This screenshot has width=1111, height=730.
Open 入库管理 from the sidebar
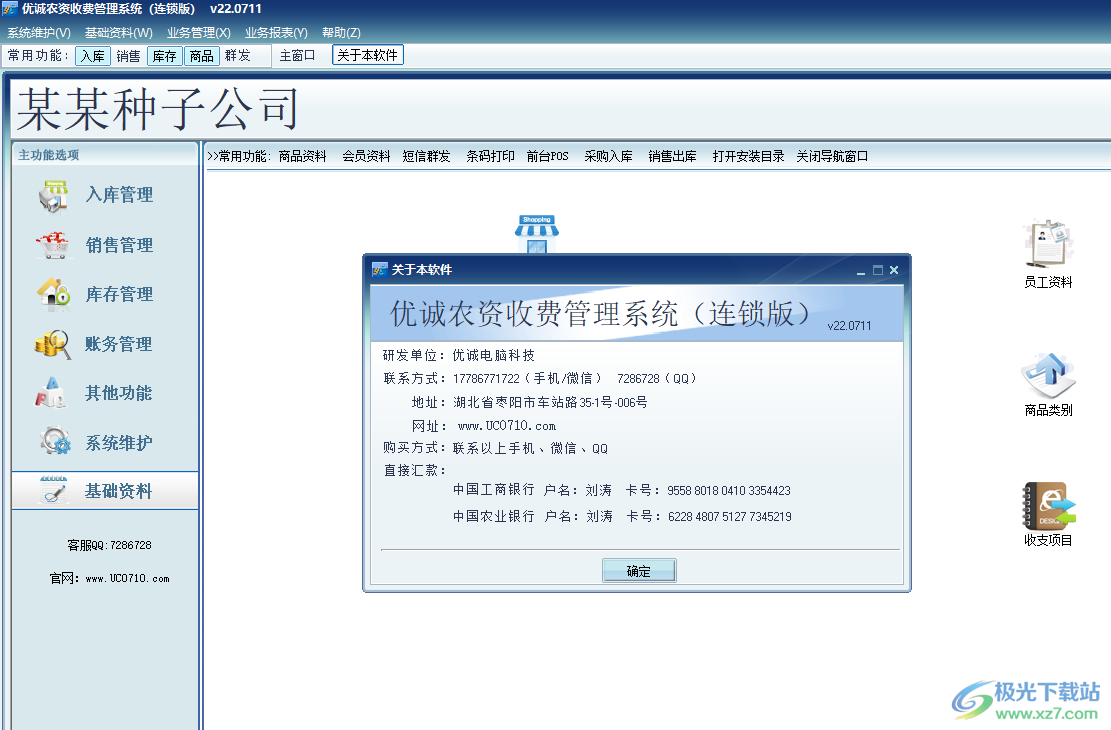click(118, 195)
